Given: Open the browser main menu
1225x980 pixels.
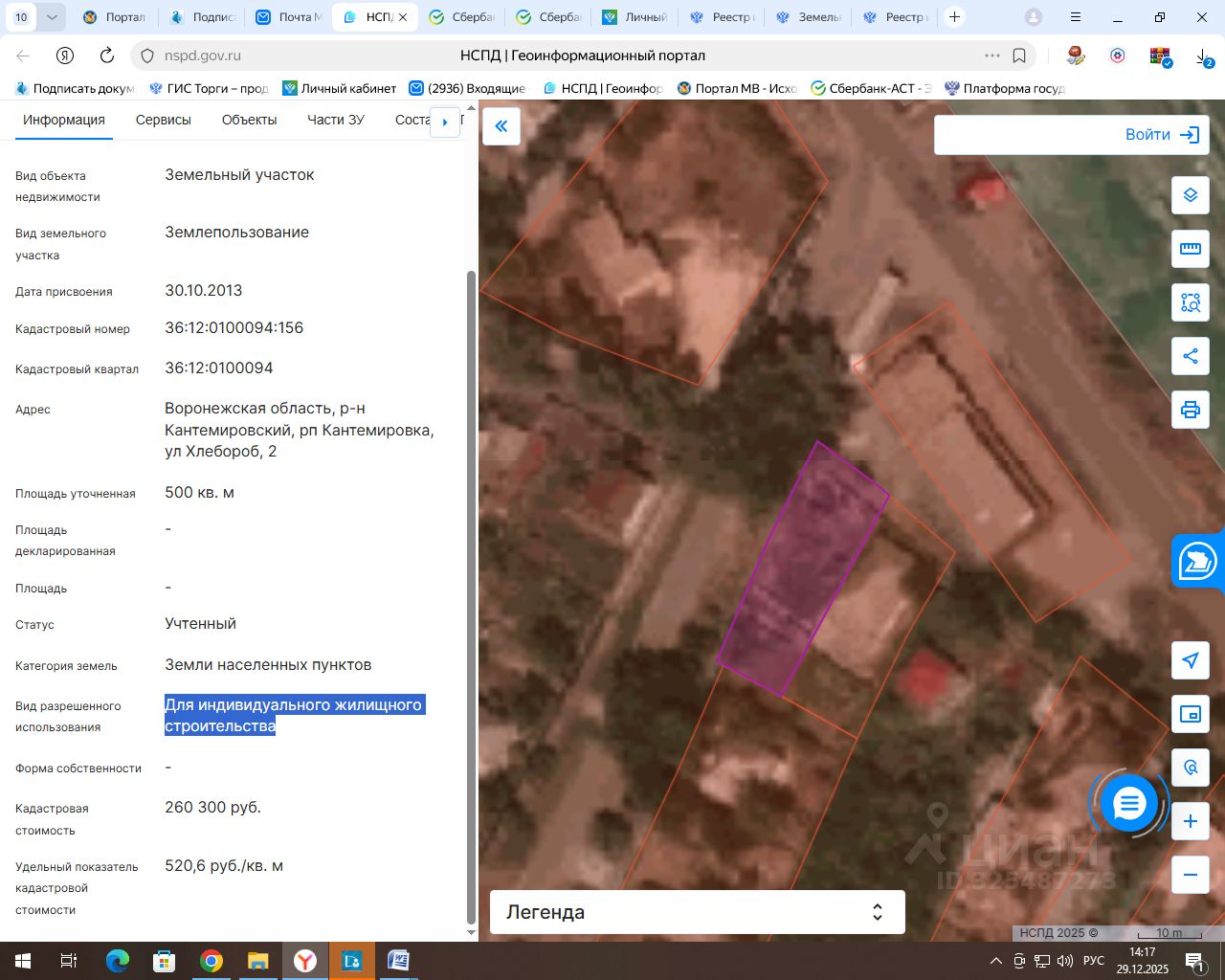Looking at the screenshot, I should coord(1076,17).
